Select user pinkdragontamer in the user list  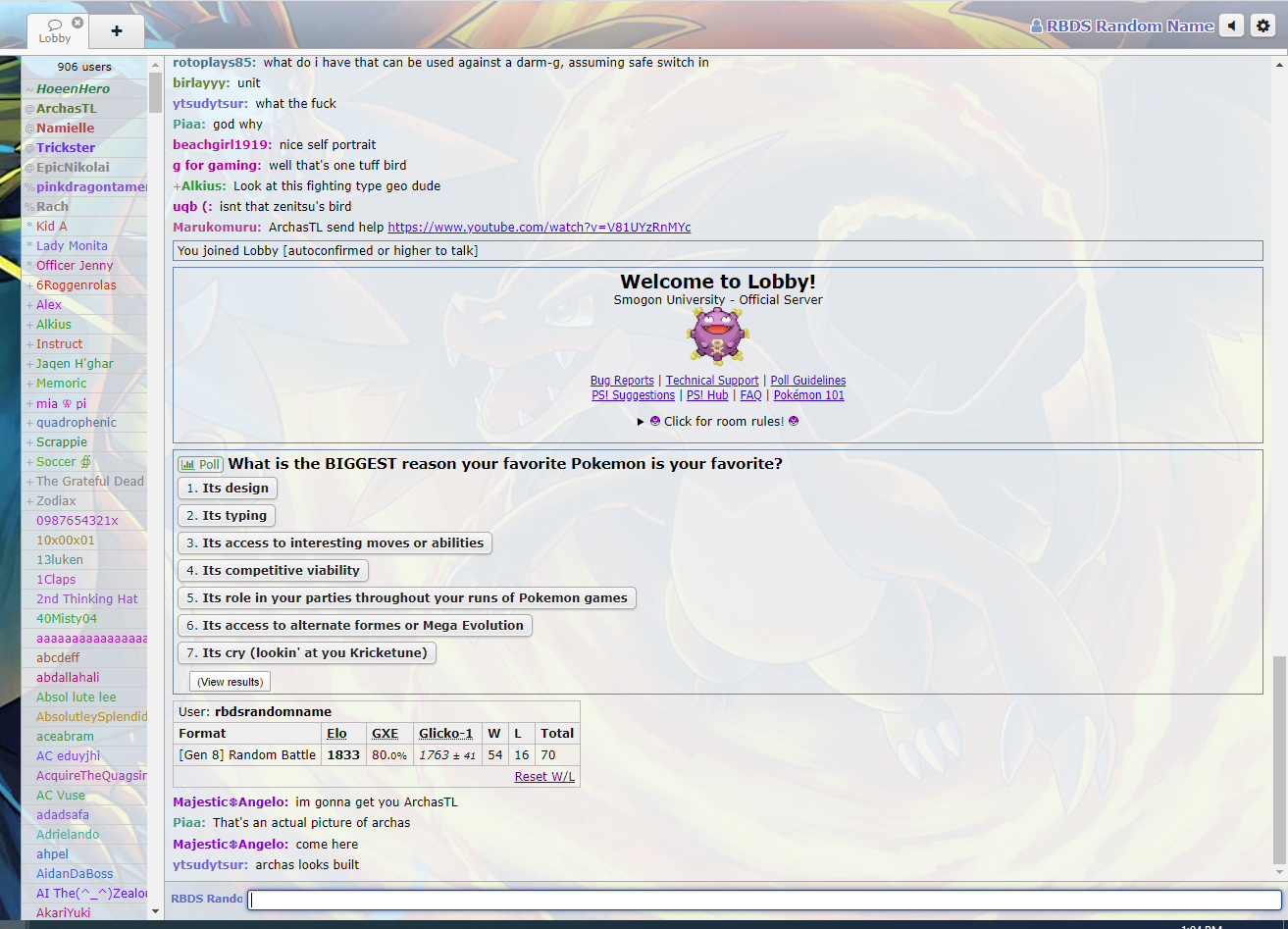tap(84, 187)
